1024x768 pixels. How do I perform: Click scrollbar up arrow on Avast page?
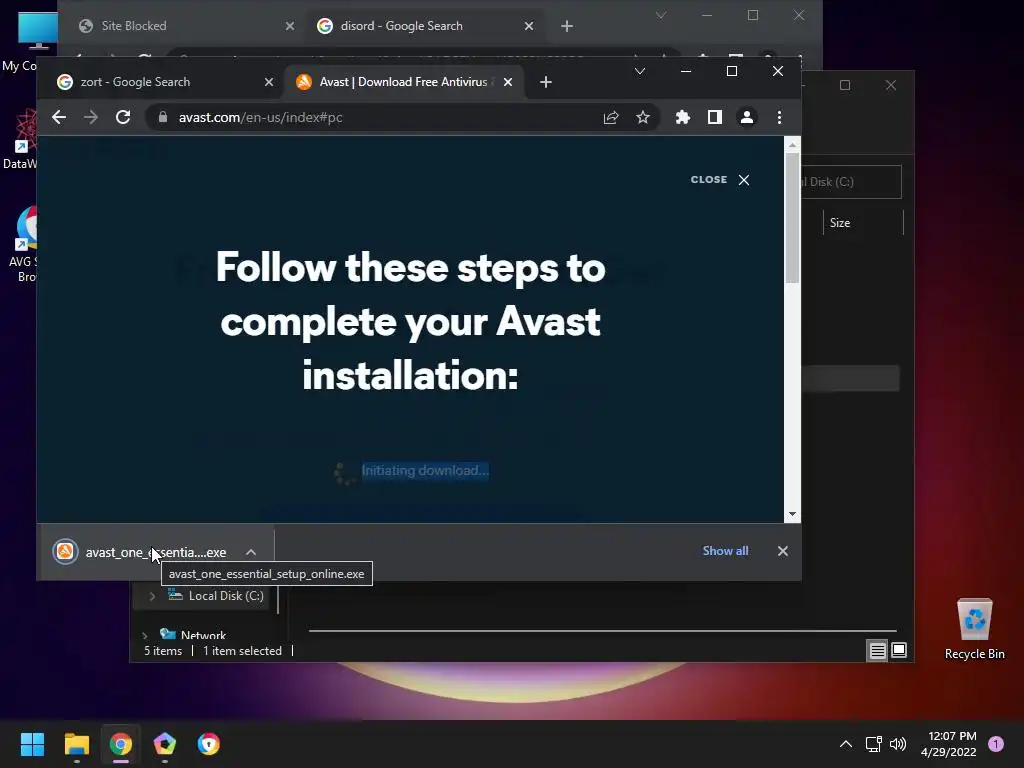click(x=792, y=145)
